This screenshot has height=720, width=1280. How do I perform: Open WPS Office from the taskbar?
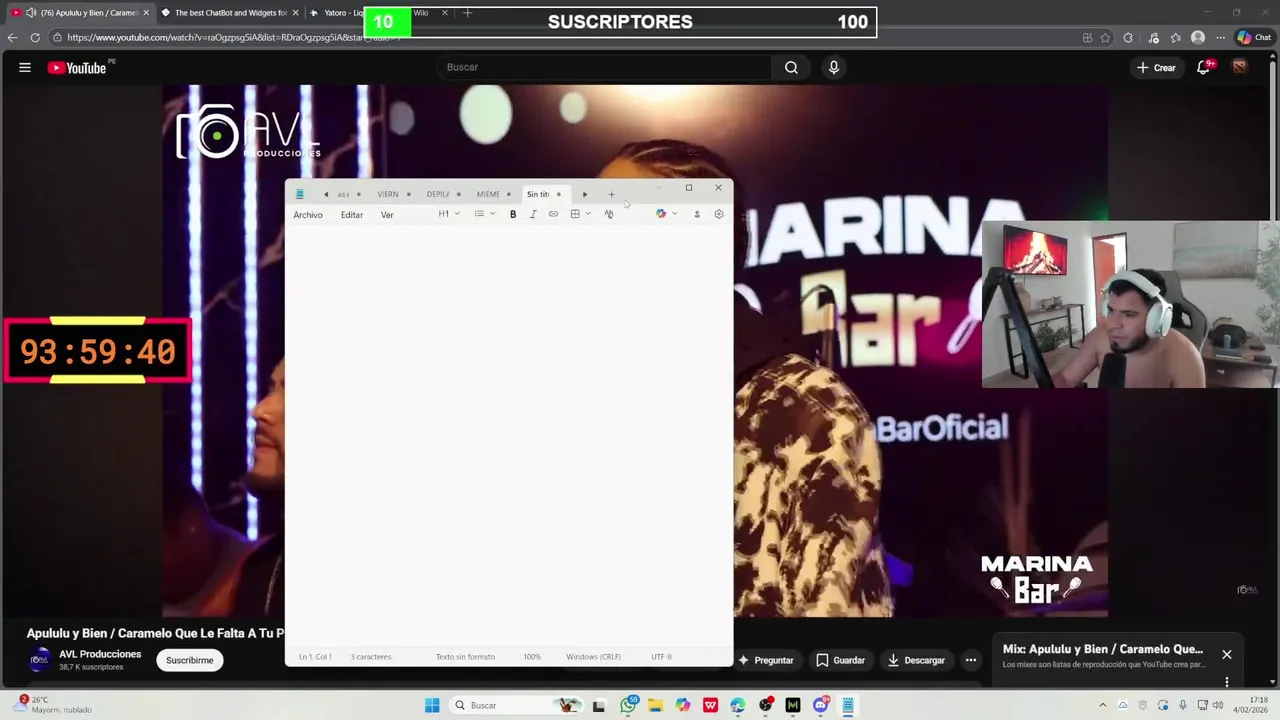pos(710,705)
